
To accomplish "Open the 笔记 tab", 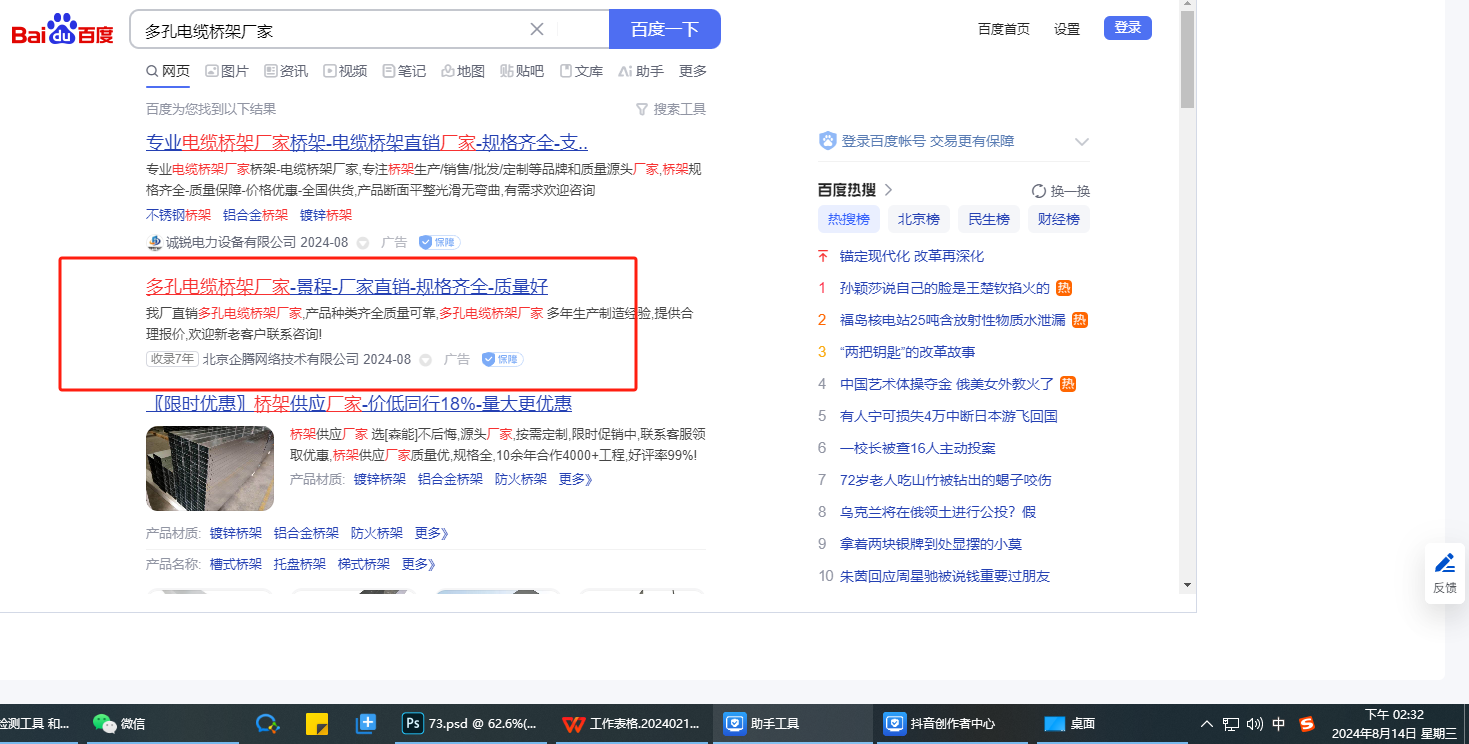I will tap(404, 71).
